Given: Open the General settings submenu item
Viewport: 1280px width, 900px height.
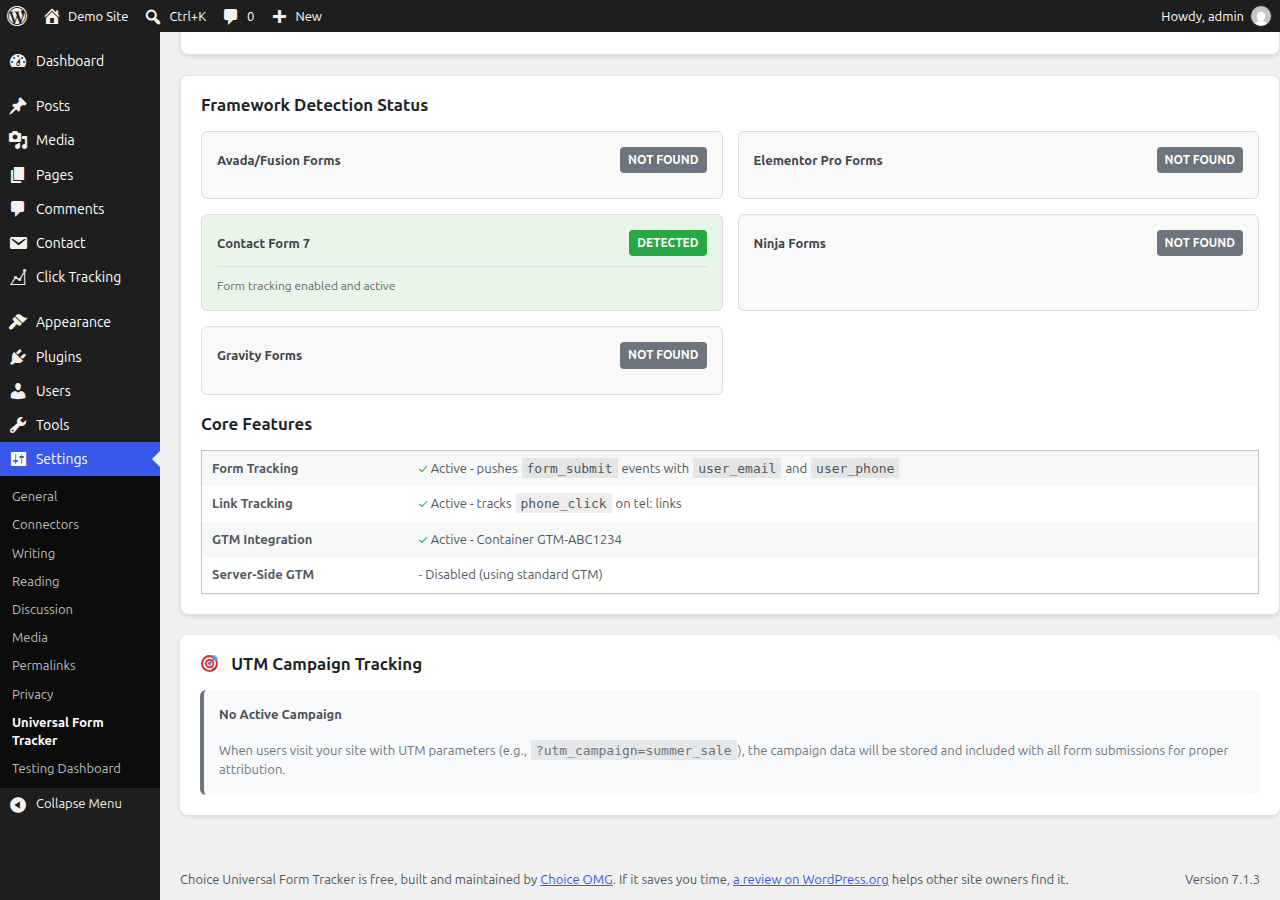Looking at the screenshot, I should pyautogui.click(x=35, y=496).
